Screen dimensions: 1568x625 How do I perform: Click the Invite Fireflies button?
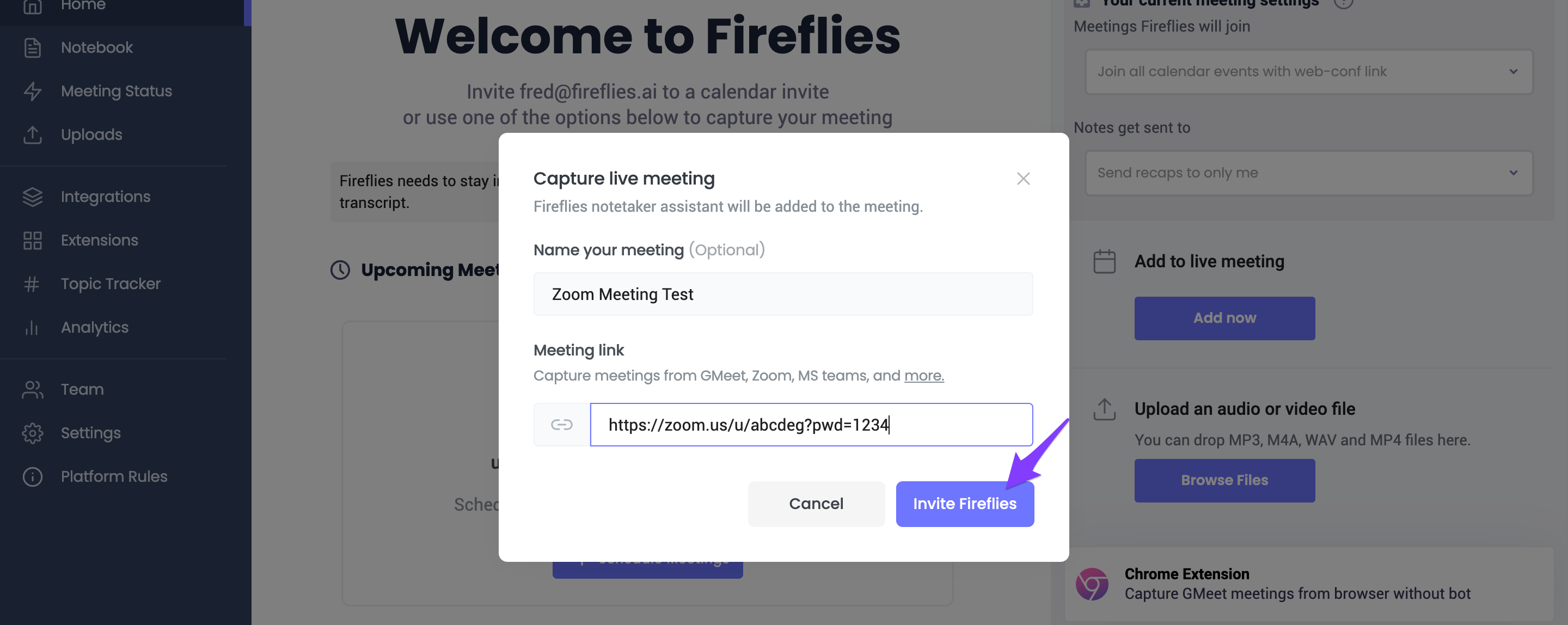tap(964, 504)
